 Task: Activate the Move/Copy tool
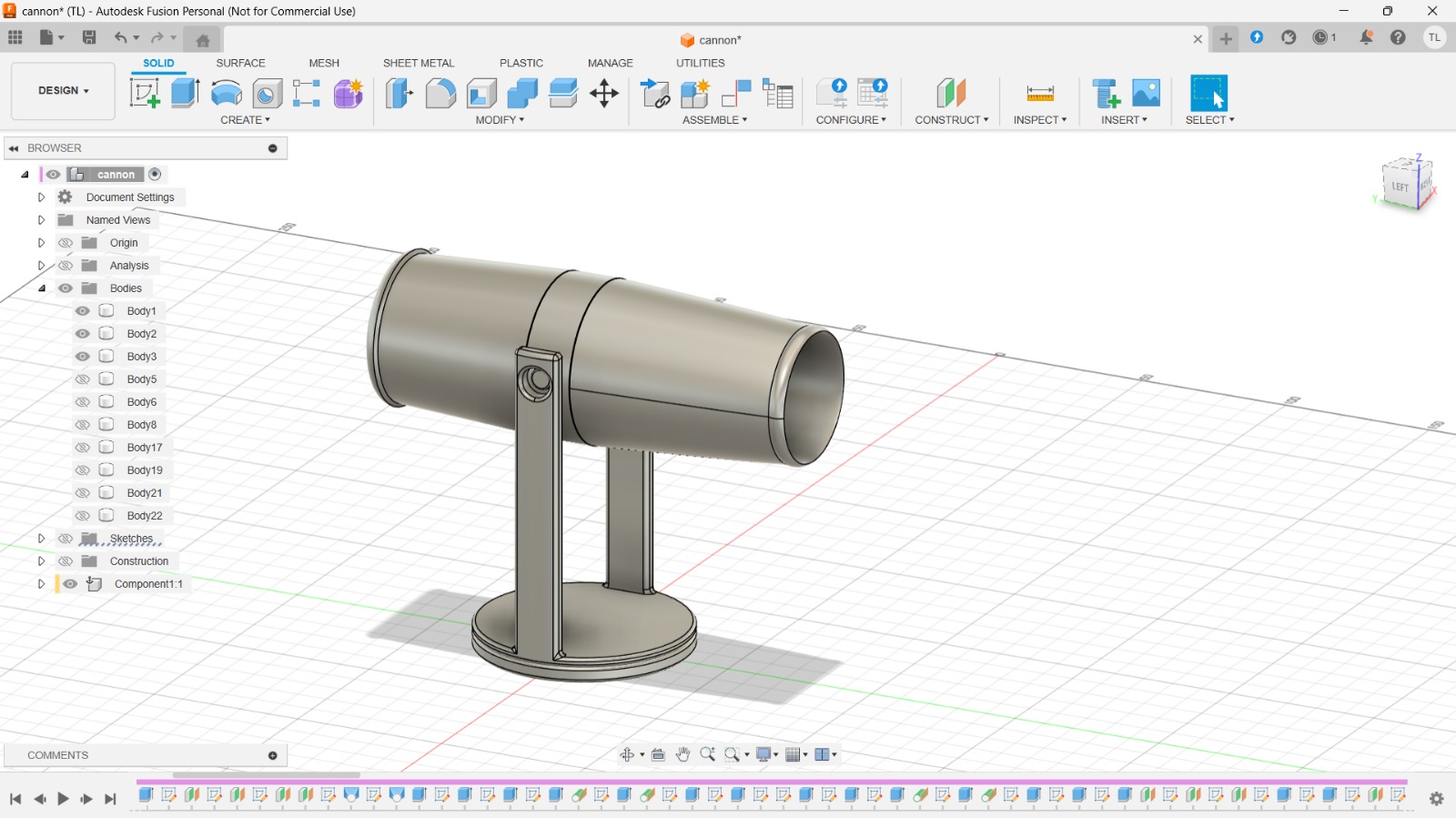[604, 93]
